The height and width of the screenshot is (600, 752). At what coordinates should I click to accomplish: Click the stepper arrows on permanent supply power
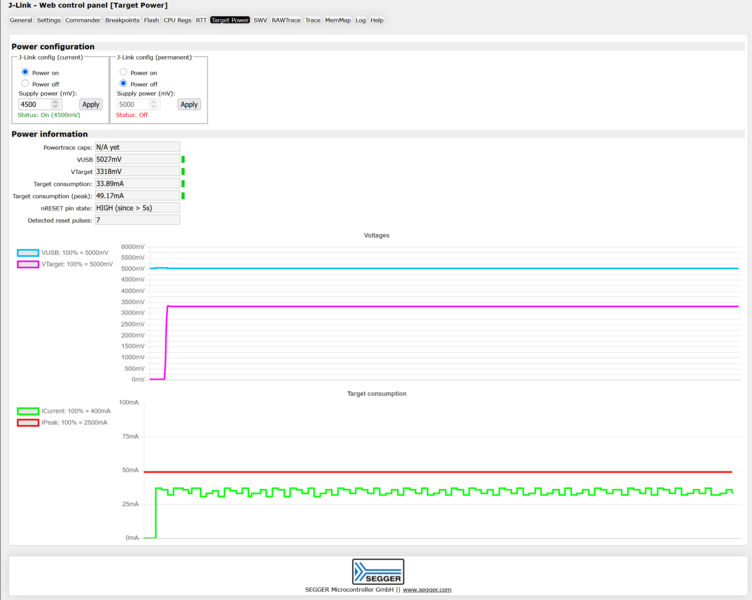click(x=153, y=104)
